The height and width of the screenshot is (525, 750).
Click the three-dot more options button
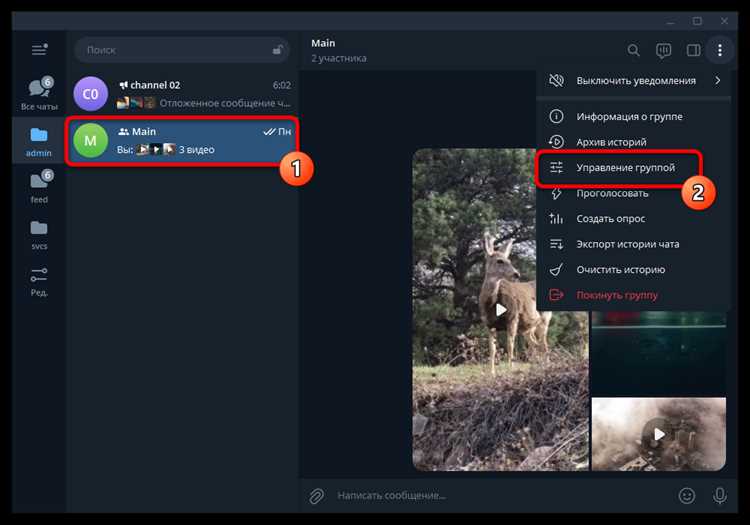pos(720,50)
